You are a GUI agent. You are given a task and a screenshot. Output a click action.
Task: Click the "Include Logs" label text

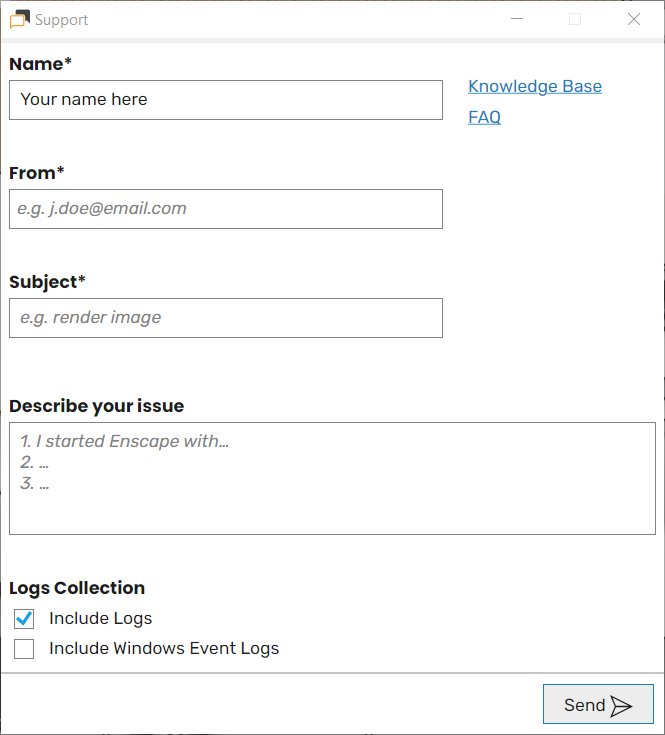pyautogui.click(x=101, y=619)
